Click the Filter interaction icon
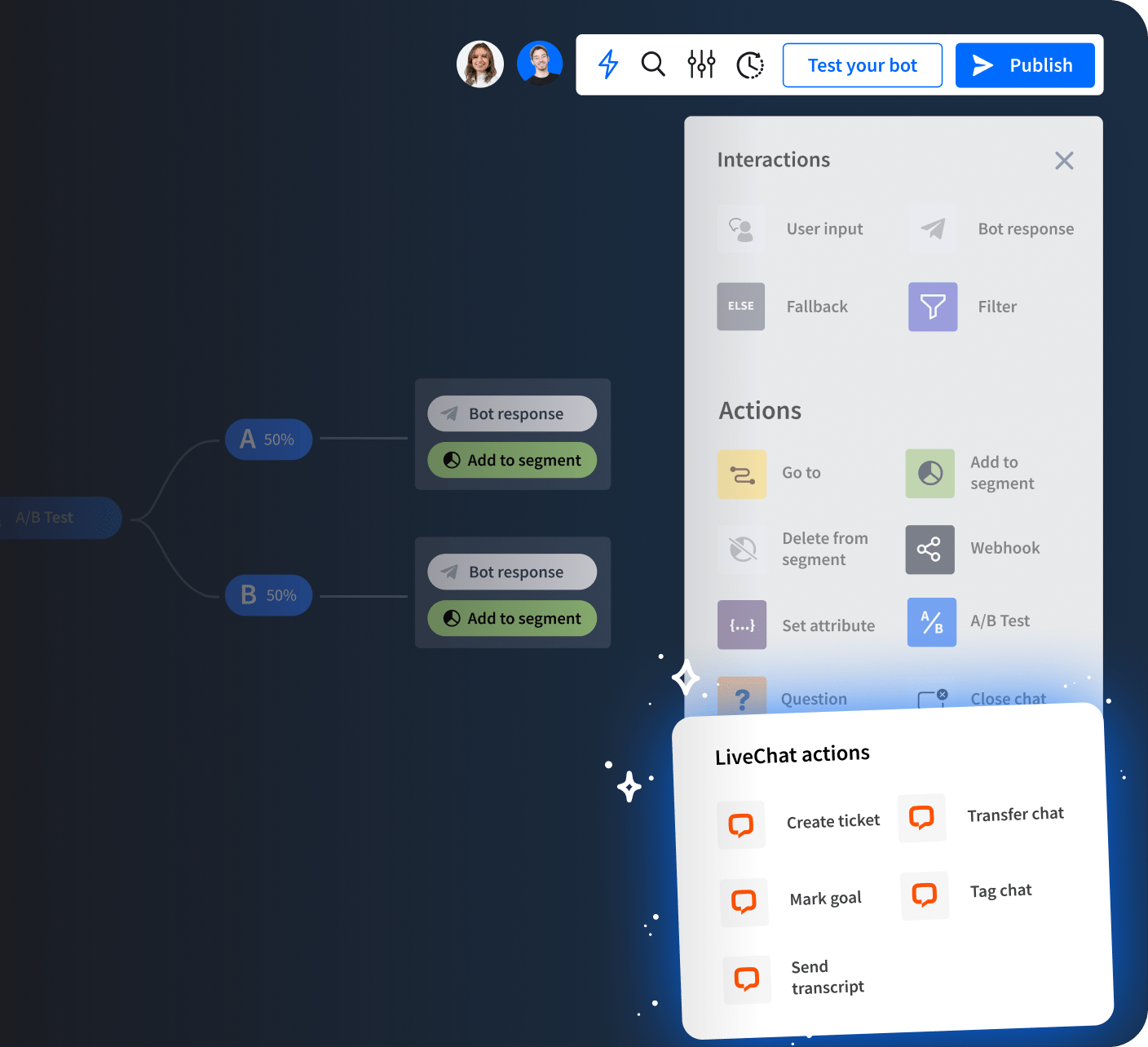Image resolution: width=1148 pixels, height=1047 pixels. point(932,307)
